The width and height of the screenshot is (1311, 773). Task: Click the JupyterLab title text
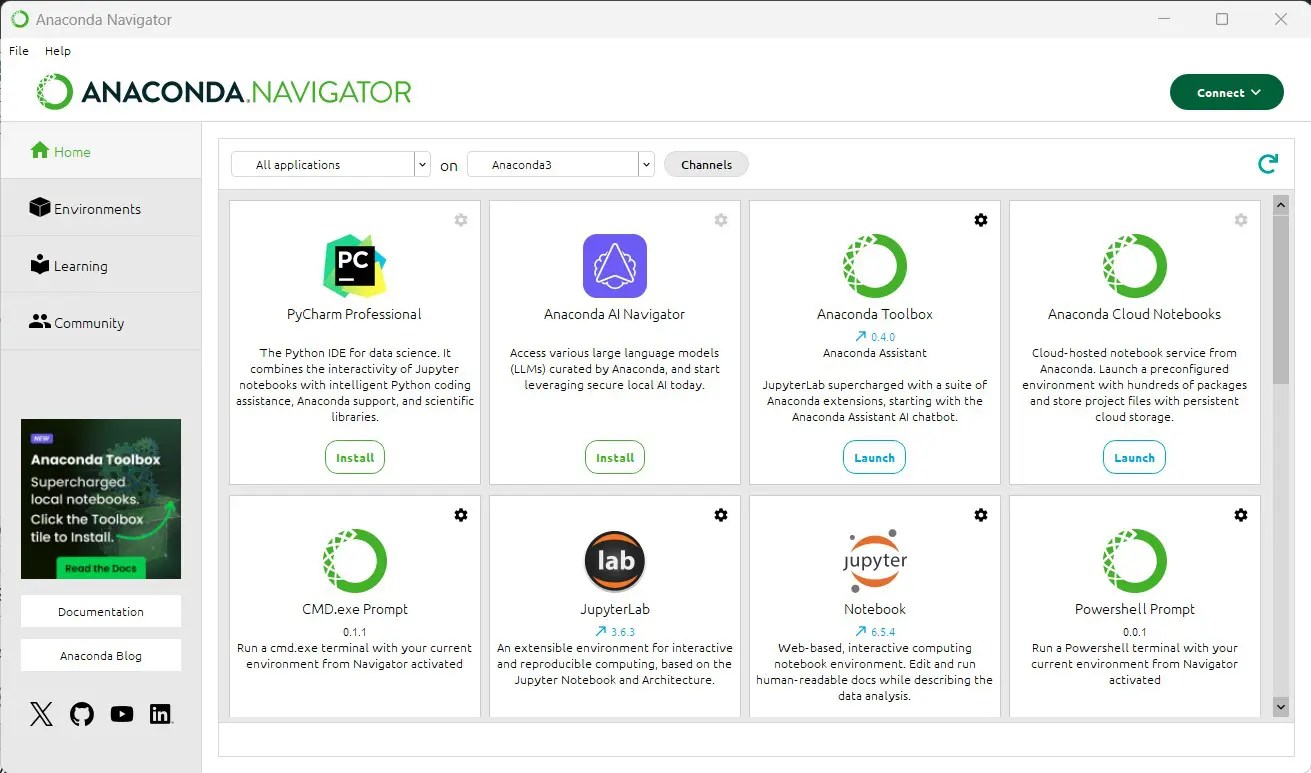coord(615,609)
